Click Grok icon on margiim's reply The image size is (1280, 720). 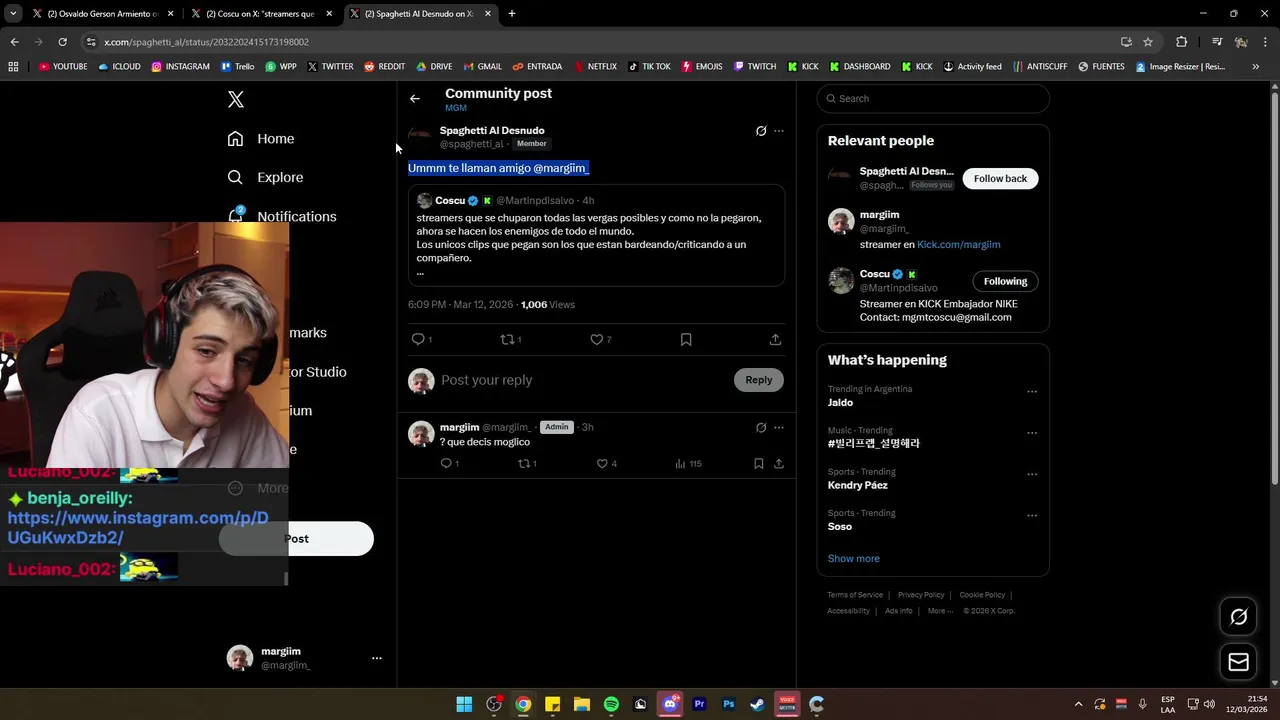coord(761,428)
